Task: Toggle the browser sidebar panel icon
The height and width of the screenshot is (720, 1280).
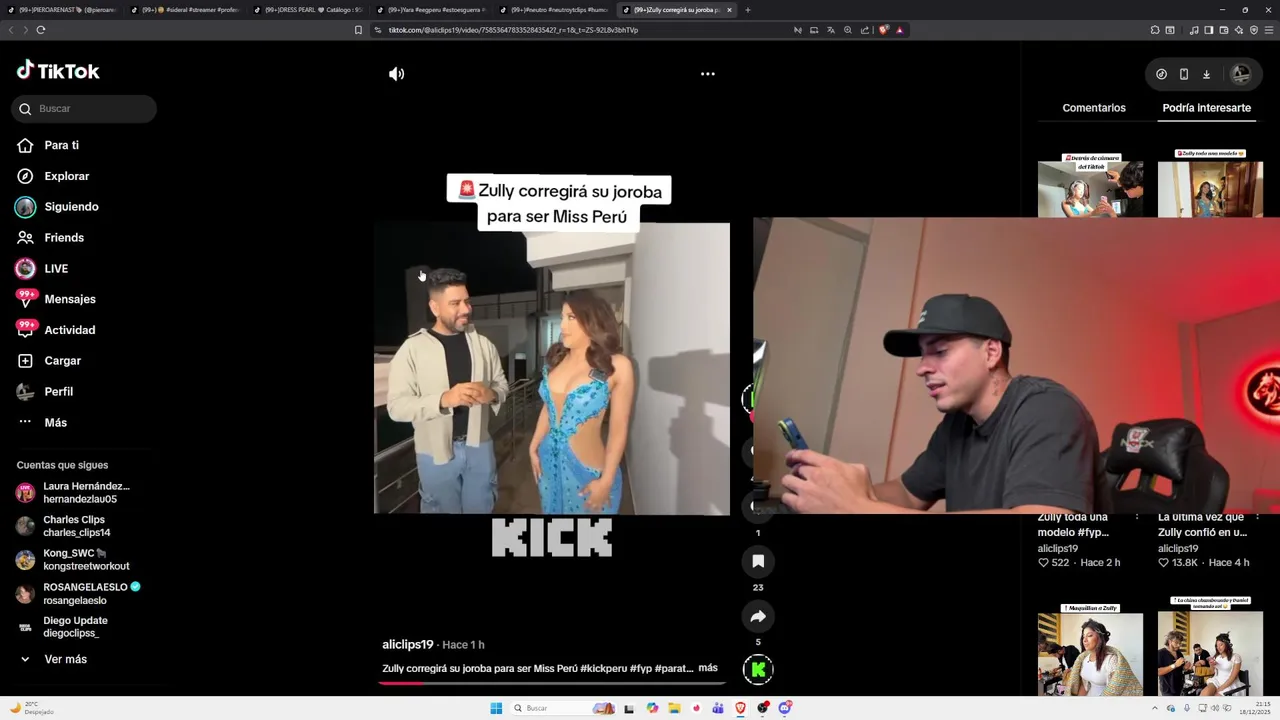Action: [1209, 30]
